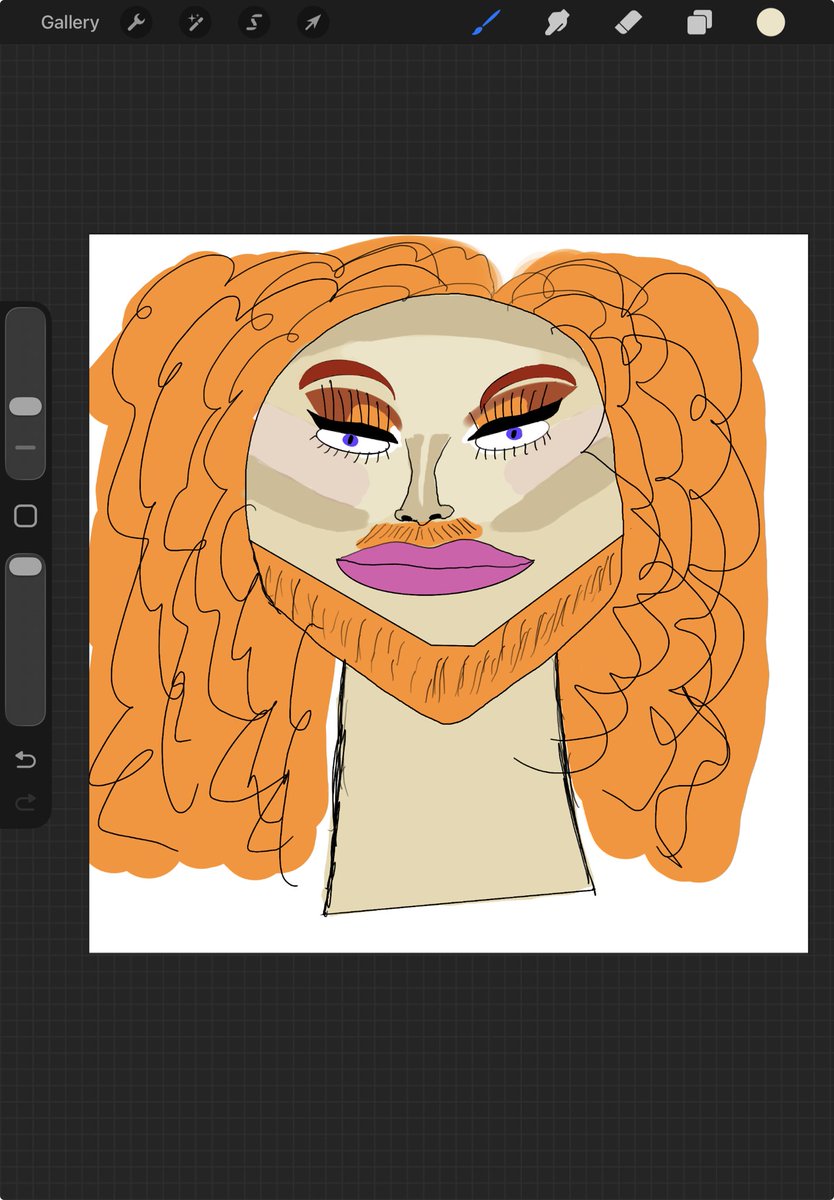Open the Adjustments magic wand menu
Viewport: 834px width, 1200px height.
(x=195, y=22)
